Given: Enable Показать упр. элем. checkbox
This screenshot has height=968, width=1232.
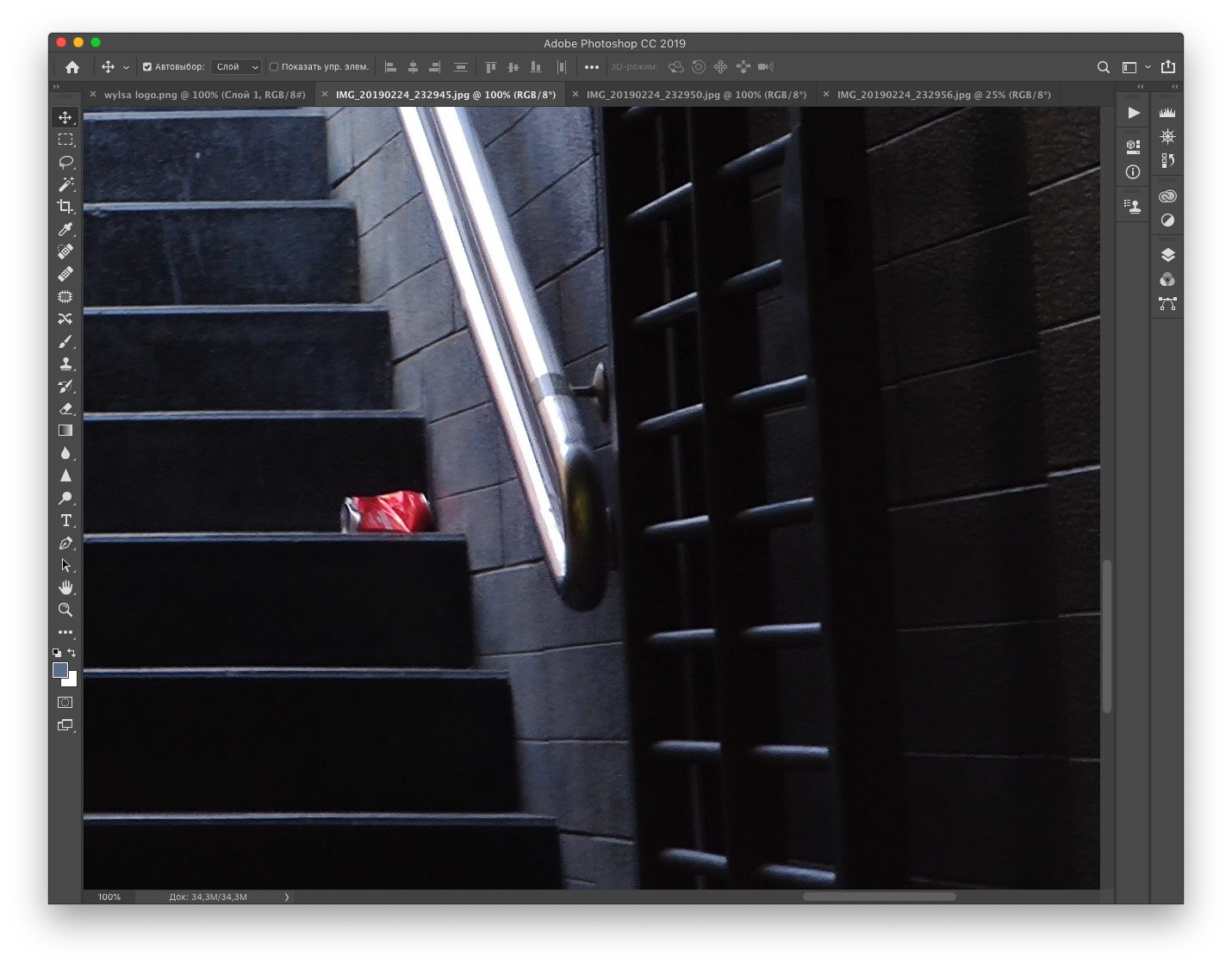Looking at the screenshot, I should [274, 67].
